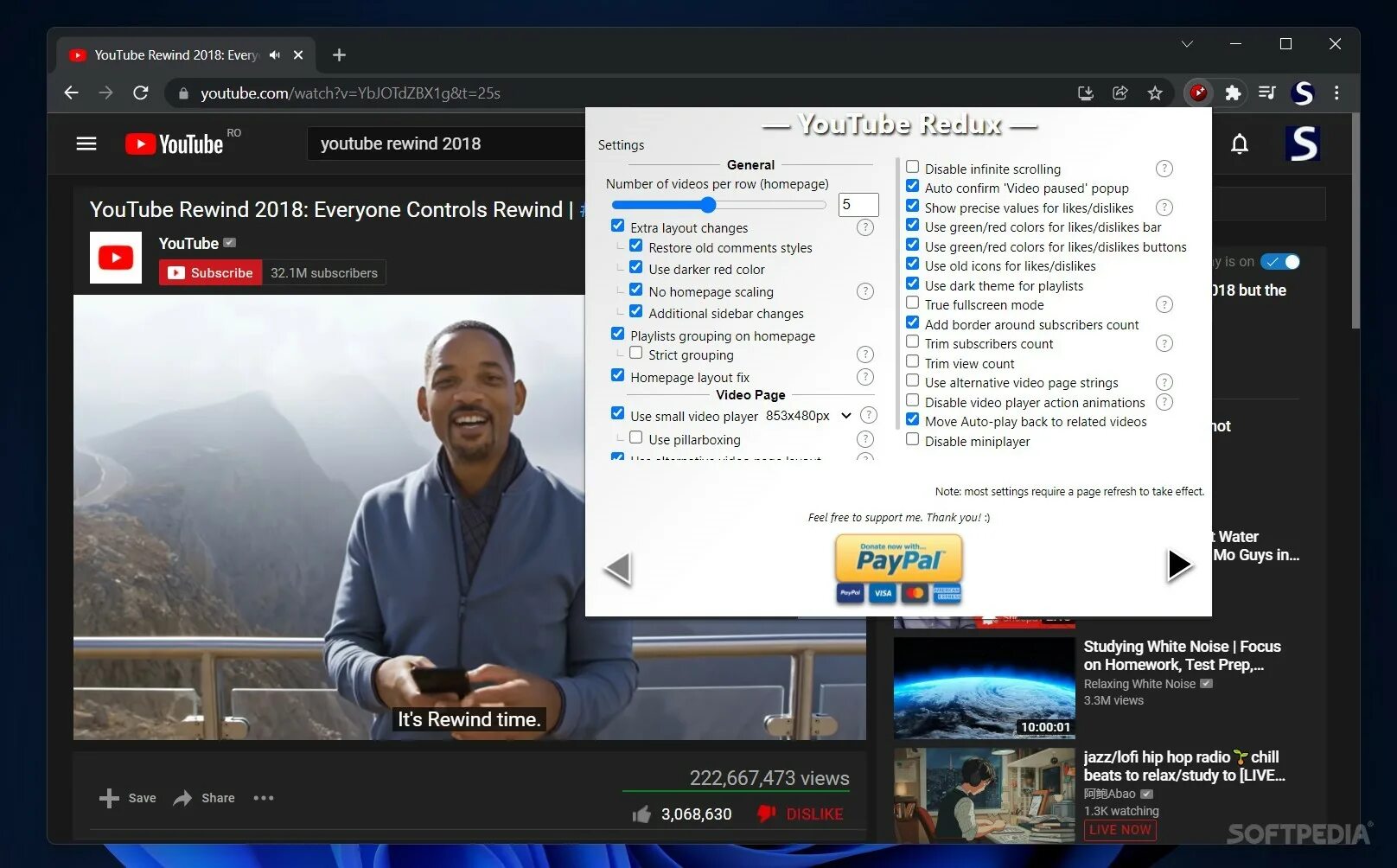This screenshot has height=868, width=1397.
Task: Go to previous page of Redux settings
Action: (x=618, y=568)
